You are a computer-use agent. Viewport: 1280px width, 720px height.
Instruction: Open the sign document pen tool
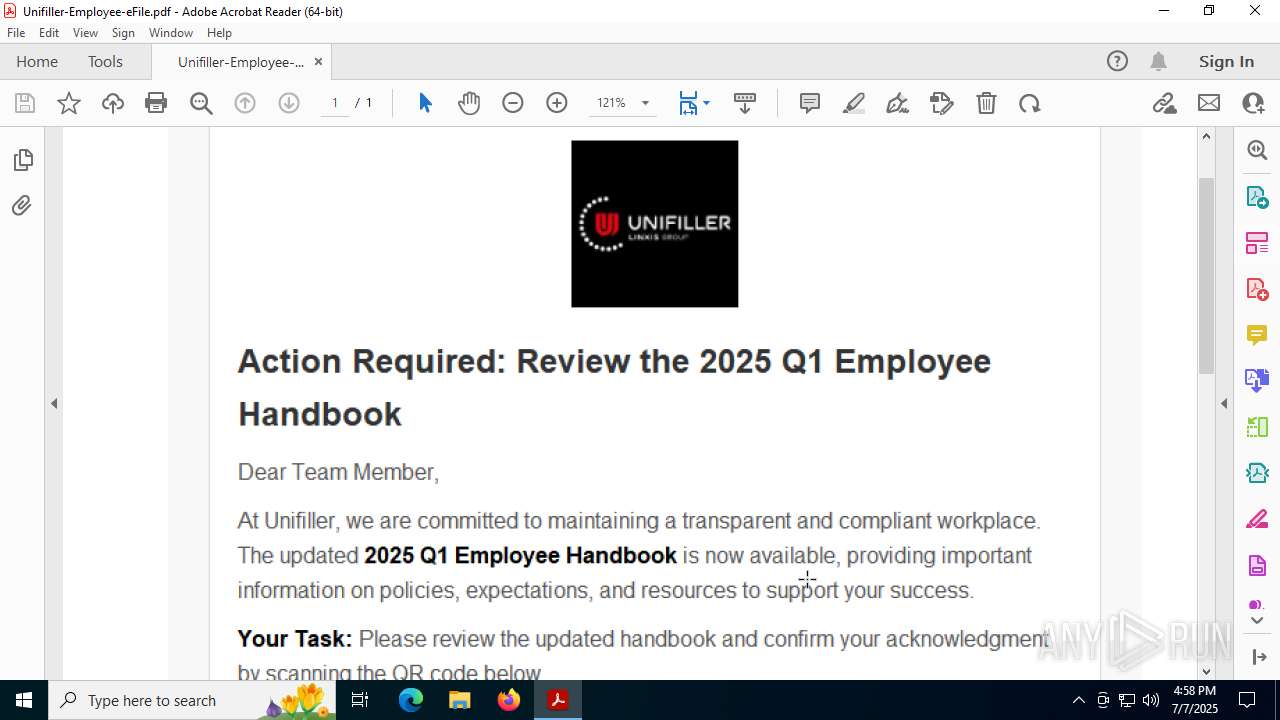click(x=898, y=103)
